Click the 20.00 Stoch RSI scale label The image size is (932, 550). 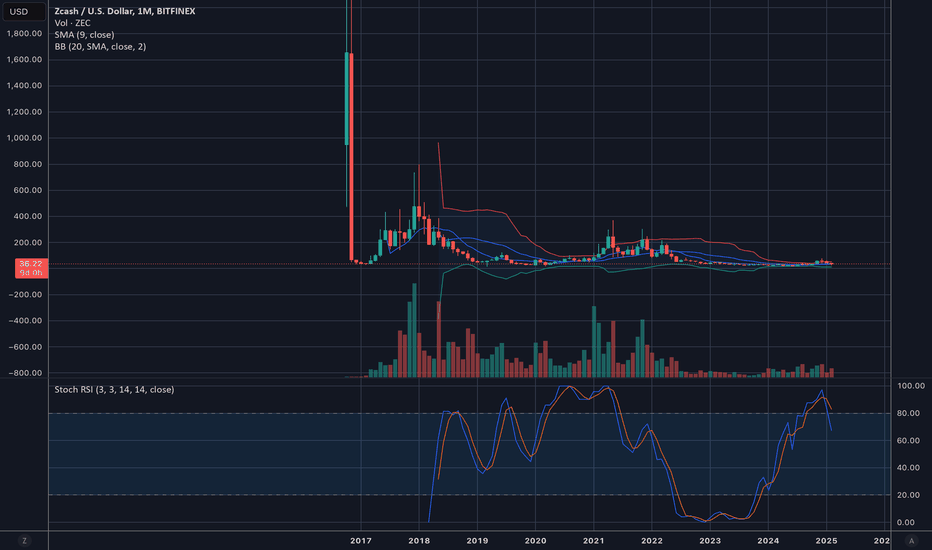click(908, 495)
